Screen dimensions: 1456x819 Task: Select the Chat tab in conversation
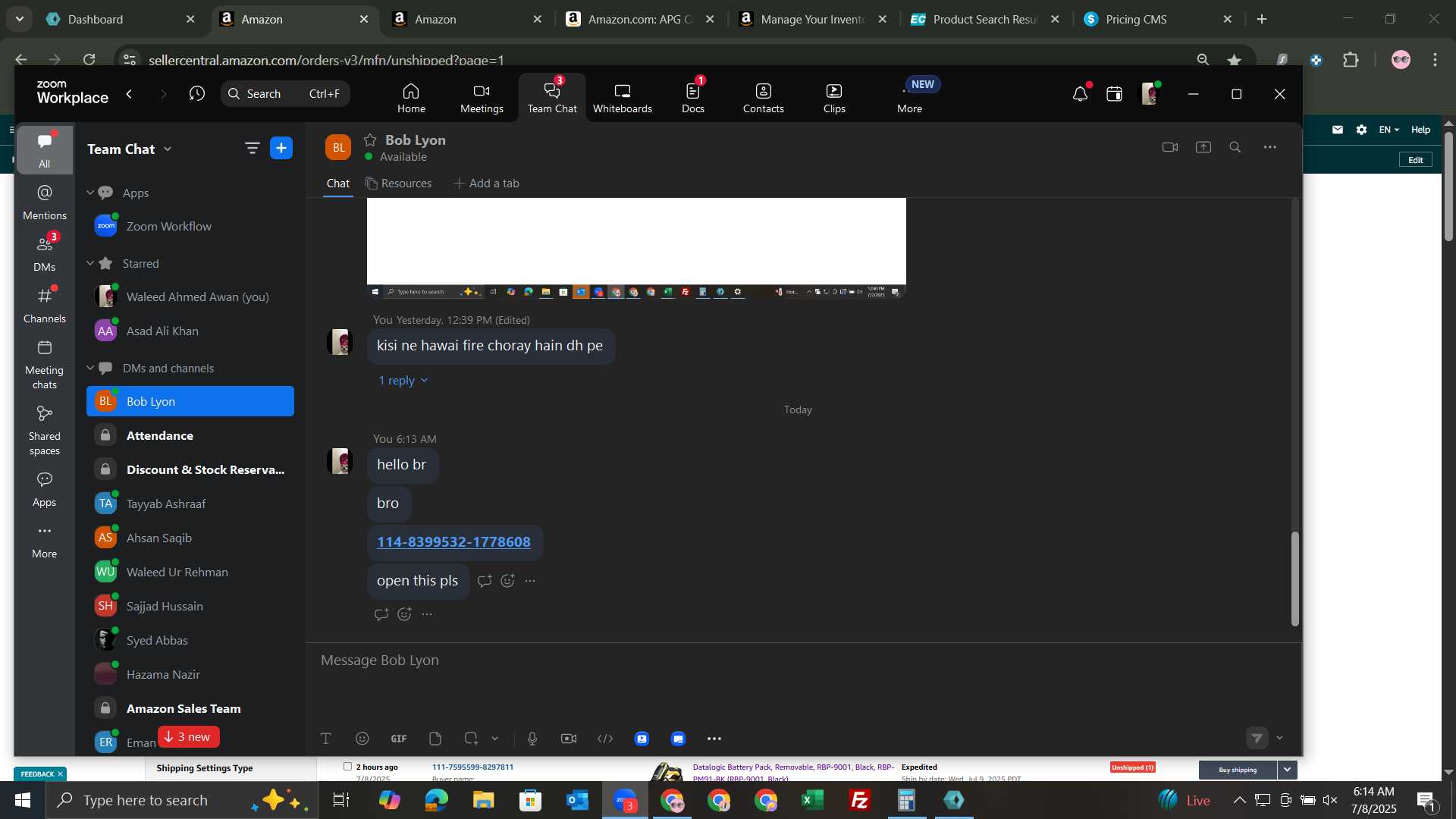338,184
